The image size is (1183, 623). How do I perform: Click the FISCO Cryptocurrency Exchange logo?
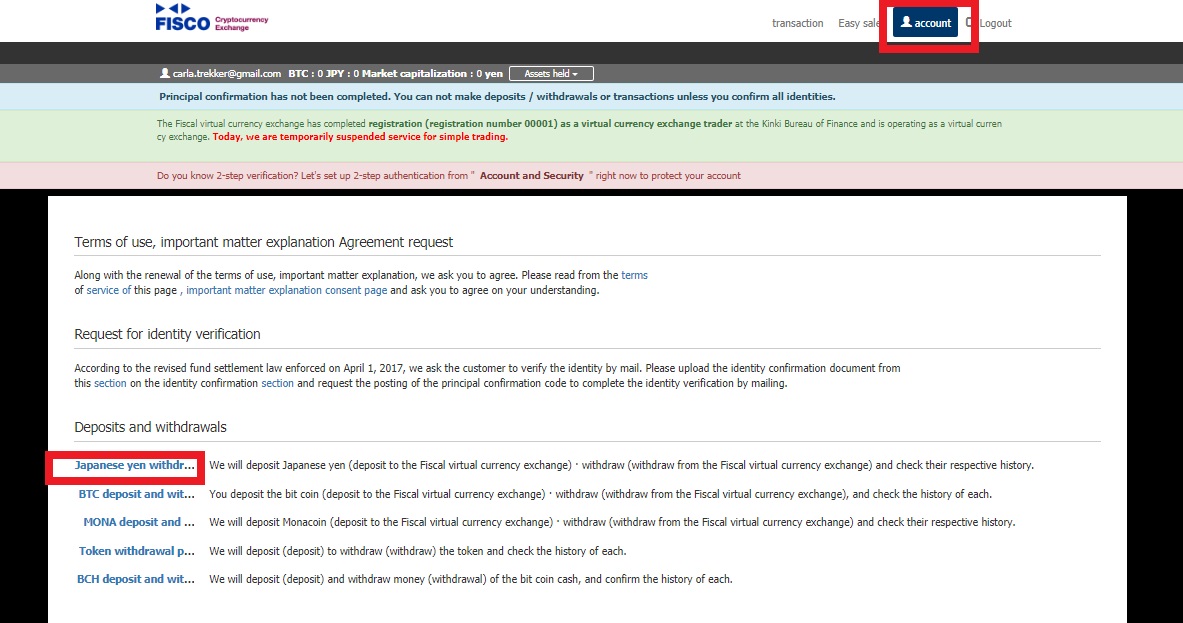[x=211, y=18]
